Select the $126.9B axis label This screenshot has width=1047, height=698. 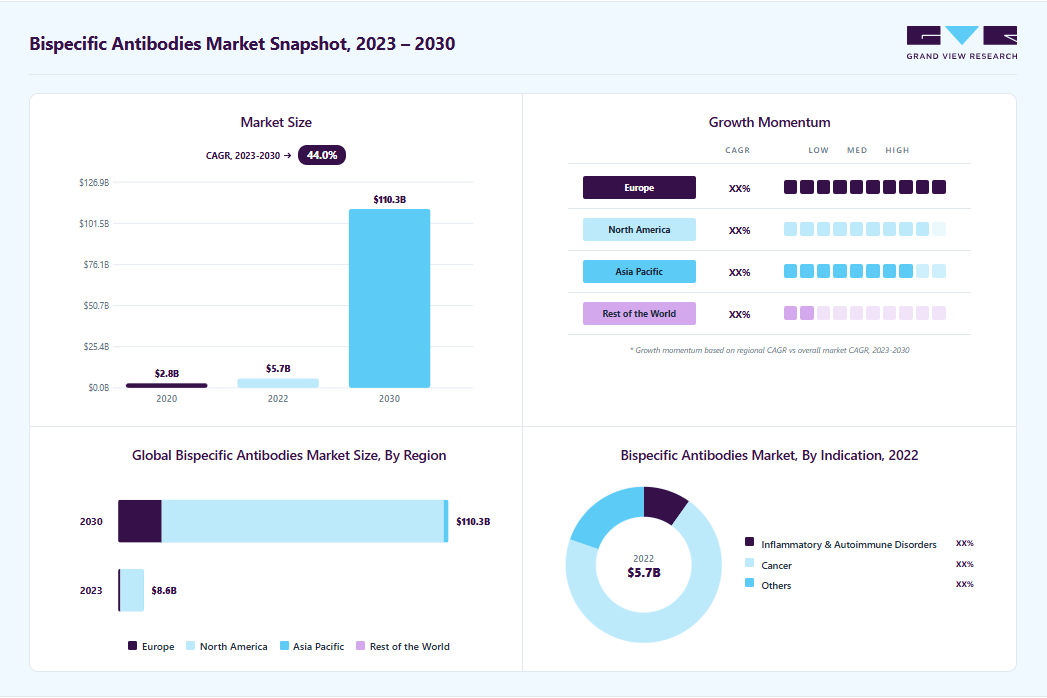point(94,182)
